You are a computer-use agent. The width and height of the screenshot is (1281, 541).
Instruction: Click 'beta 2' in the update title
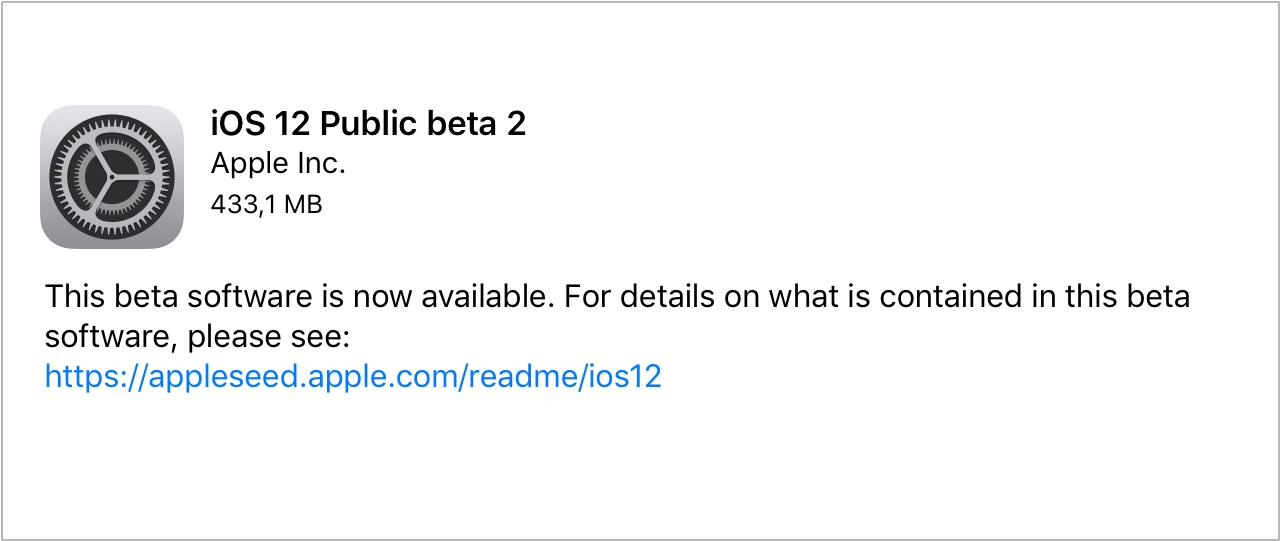[x=482, y=123]
